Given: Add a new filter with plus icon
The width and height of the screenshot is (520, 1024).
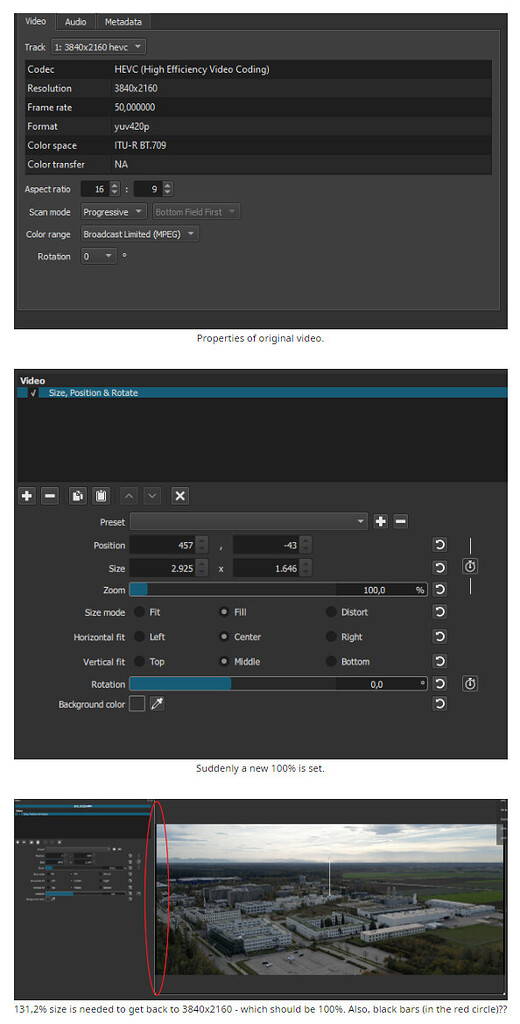Looking at the screenshot, I should click(27, 496).
